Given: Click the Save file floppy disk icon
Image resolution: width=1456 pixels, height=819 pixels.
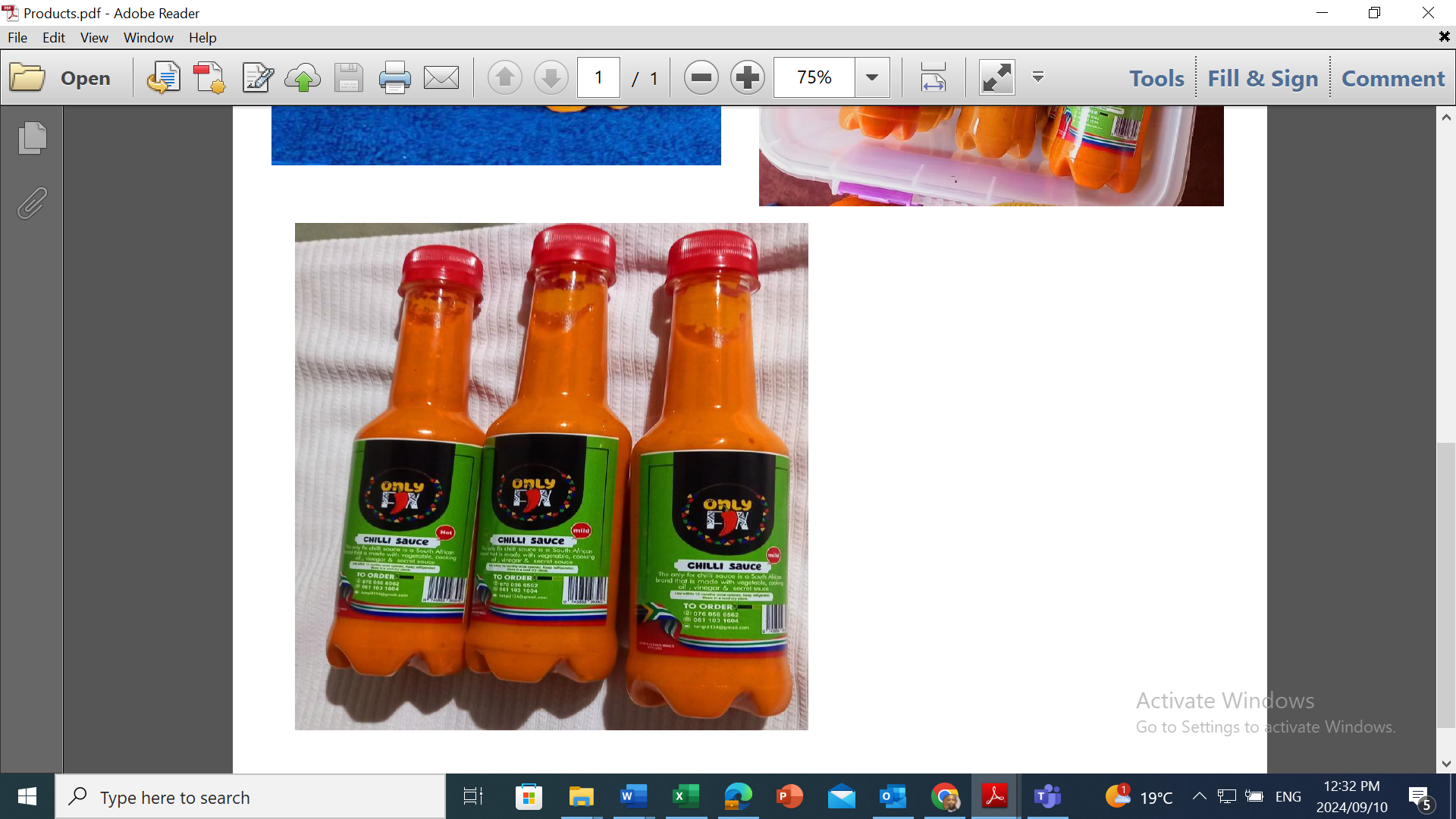Looking at the screenshot, I should click(348, 77).
